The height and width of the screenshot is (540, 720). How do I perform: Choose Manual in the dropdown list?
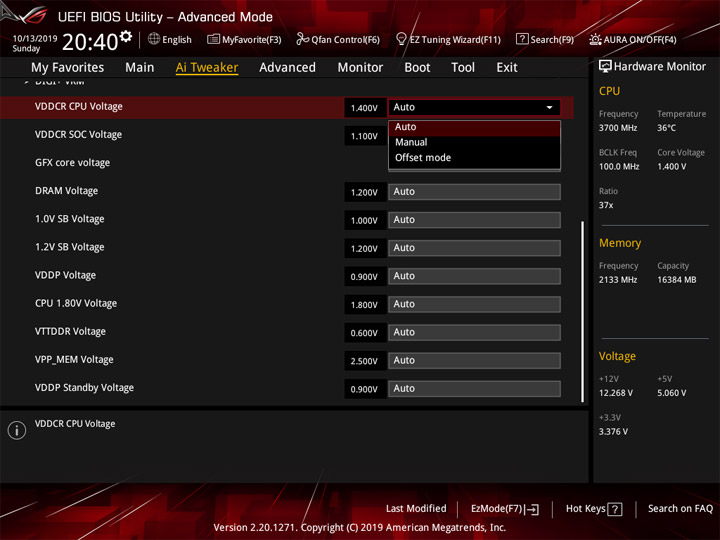coord(474,142)
